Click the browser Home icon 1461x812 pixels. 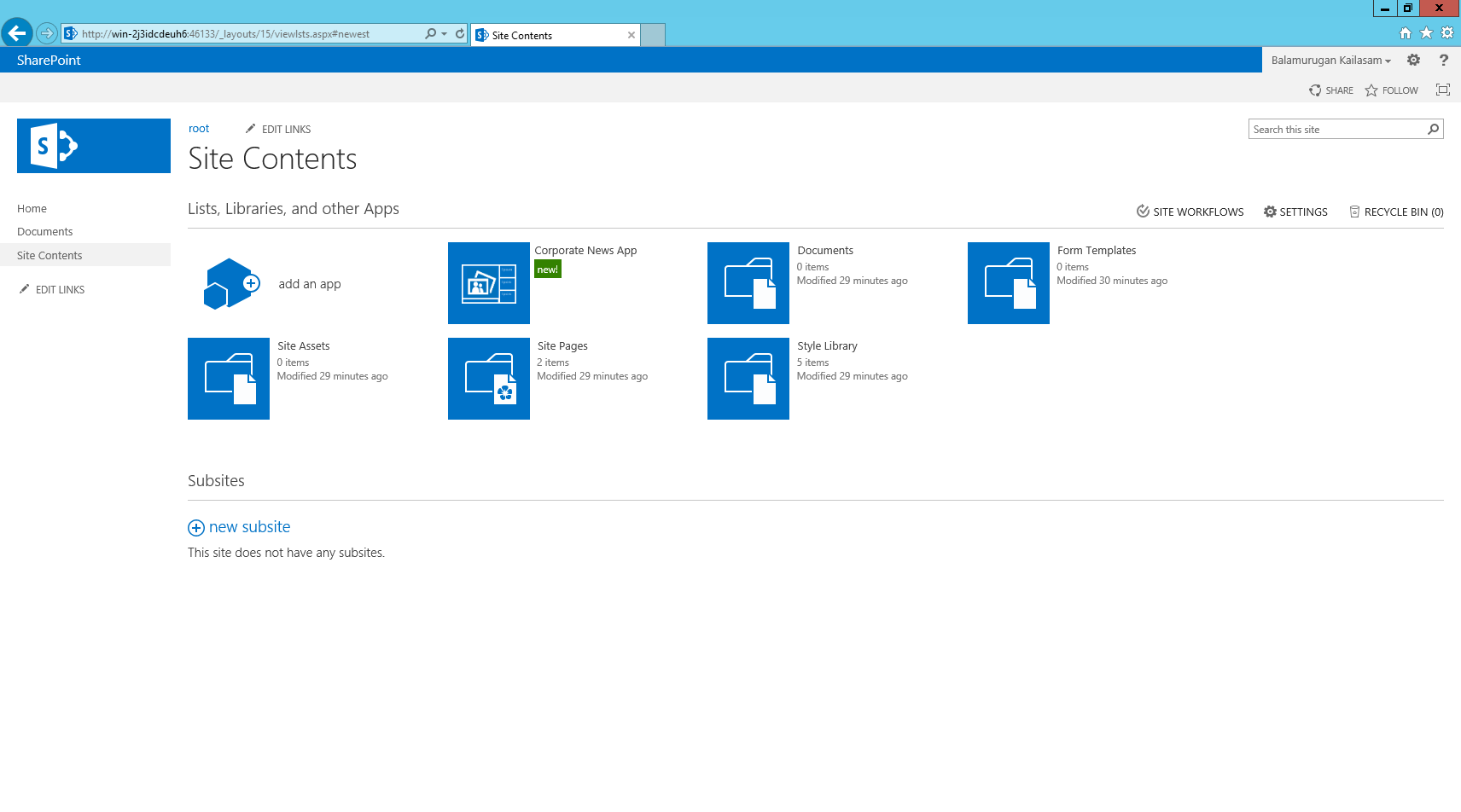(x=1406, y=33)
